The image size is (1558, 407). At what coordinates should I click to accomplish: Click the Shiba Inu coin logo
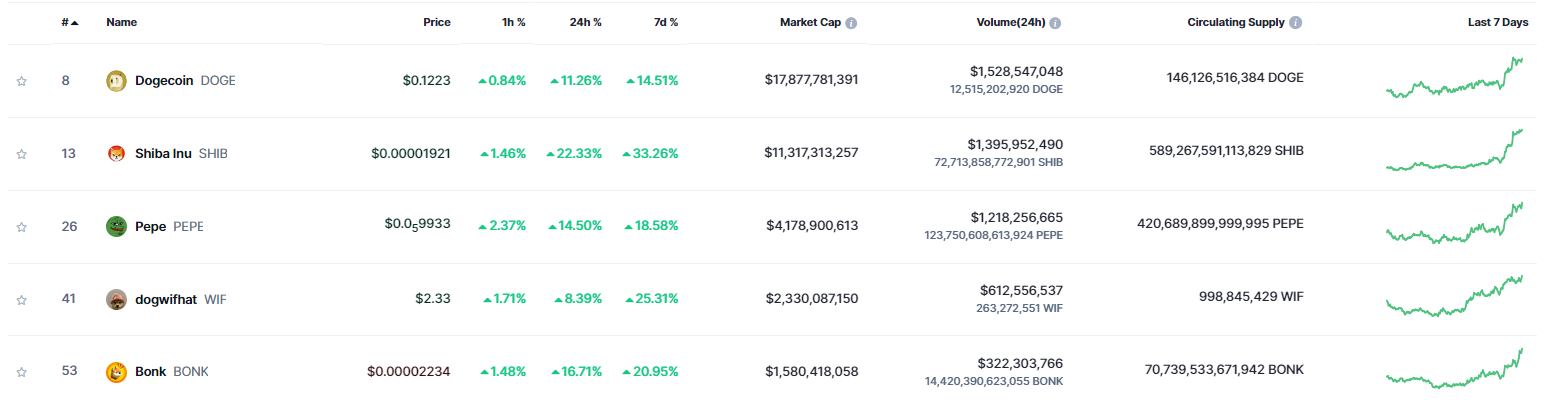coord(116,154)
